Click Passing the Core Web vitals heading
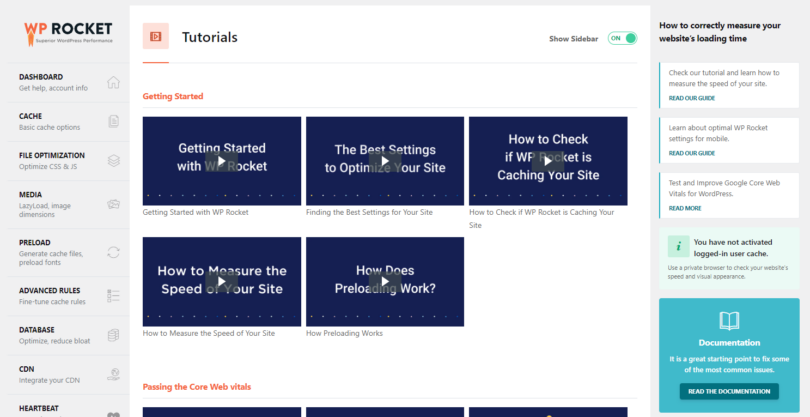 197,387
